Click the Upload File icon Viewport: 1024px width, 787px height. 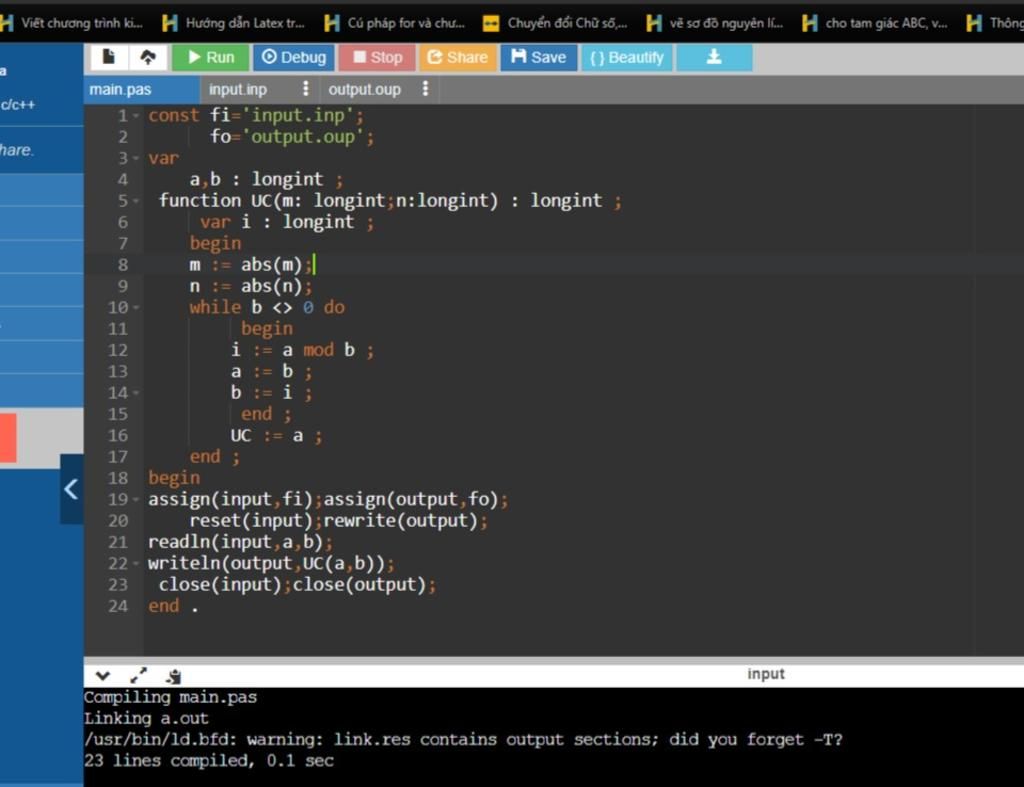pyautogui.click(x=147, y=57)
